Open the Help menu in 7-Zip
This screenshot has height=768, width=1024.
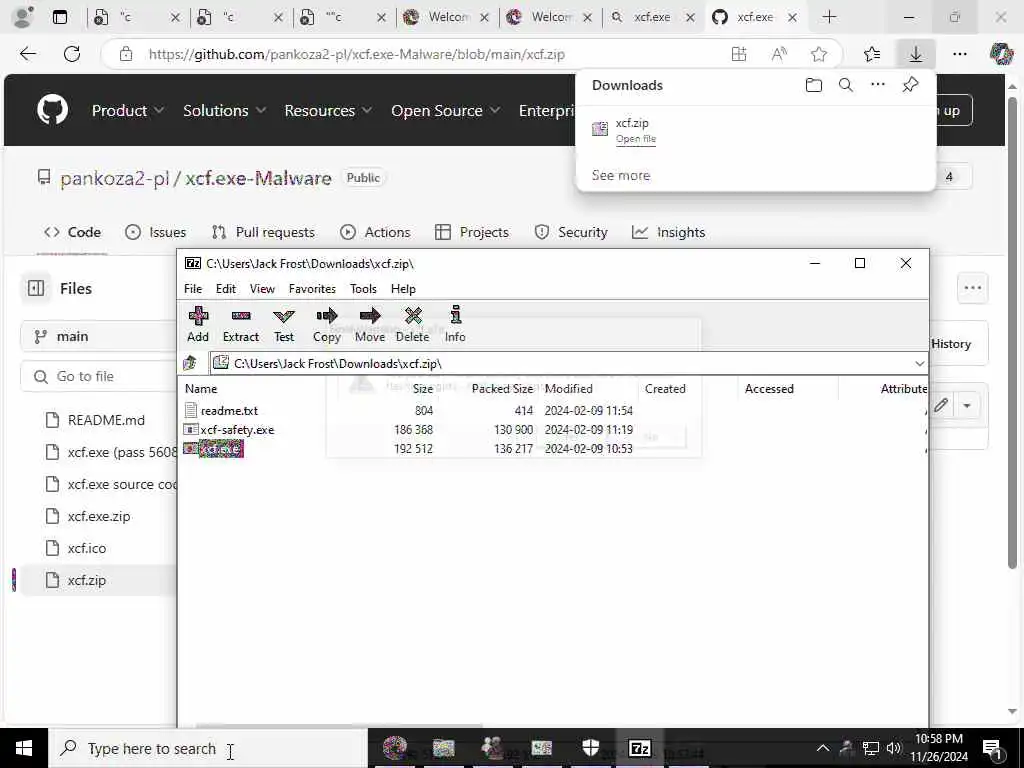(403, 289)
